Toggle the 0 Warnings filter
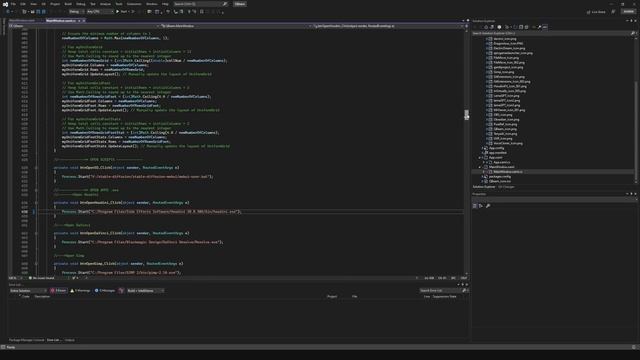The image size is (640, 360). pyautogui.click(x=80, y=291)
